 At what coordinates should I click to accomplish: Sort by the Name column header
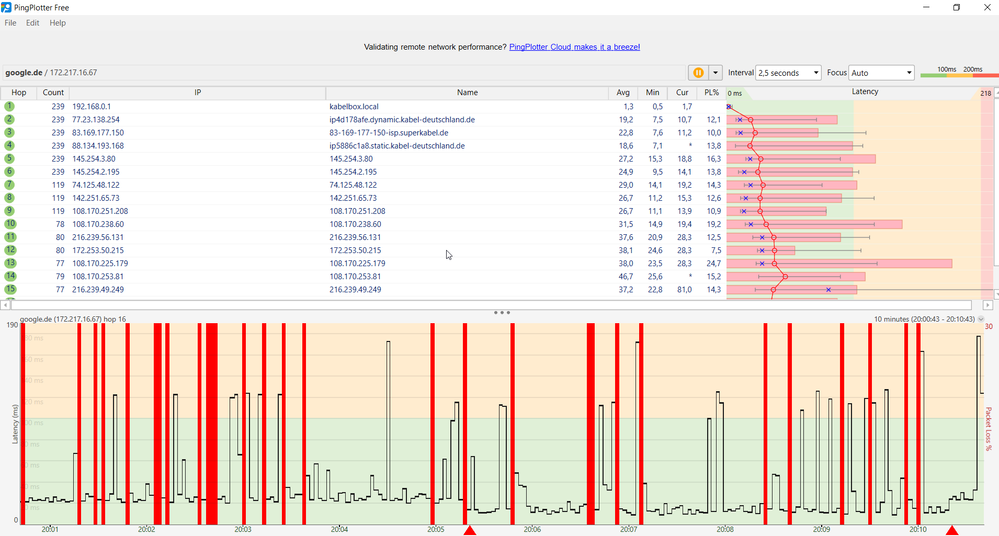point(467,92)
